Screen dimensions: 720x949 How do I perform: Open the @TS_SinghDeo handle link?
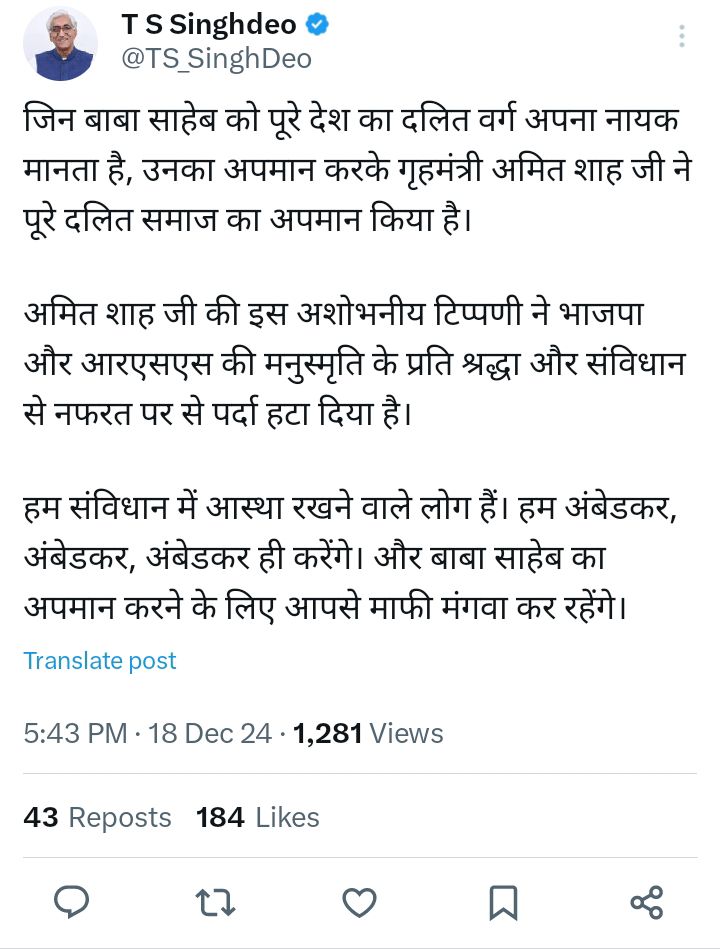pos(216,59)
